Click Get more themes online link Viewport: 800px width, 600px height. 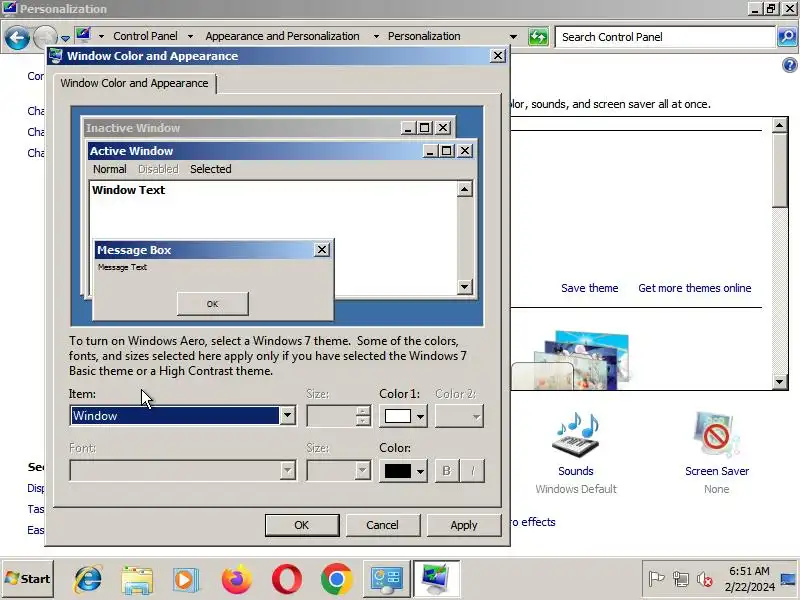tap(695, 288)
